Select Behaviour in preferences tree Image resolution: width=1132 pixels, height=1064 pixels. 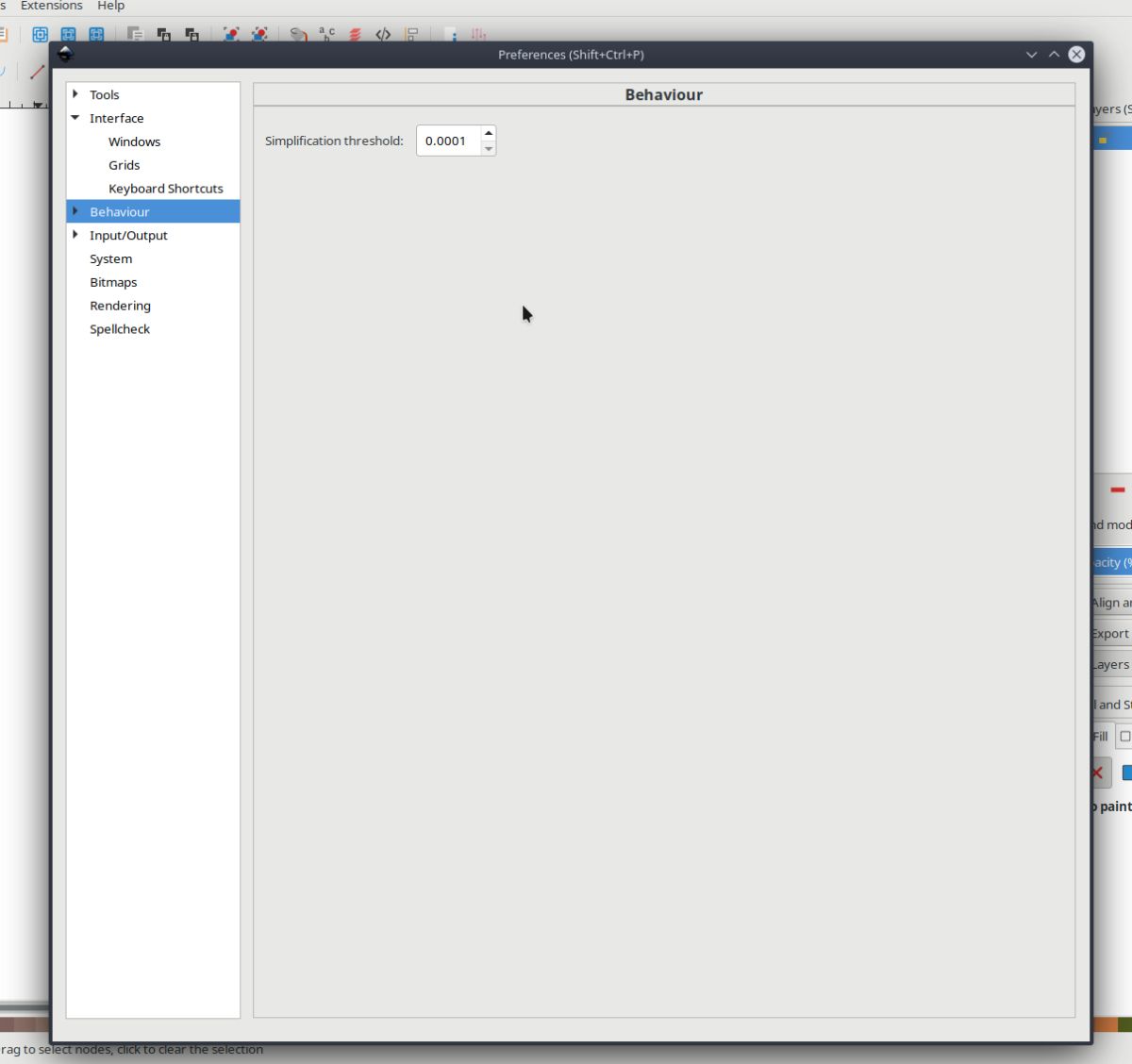coord(120,211)
